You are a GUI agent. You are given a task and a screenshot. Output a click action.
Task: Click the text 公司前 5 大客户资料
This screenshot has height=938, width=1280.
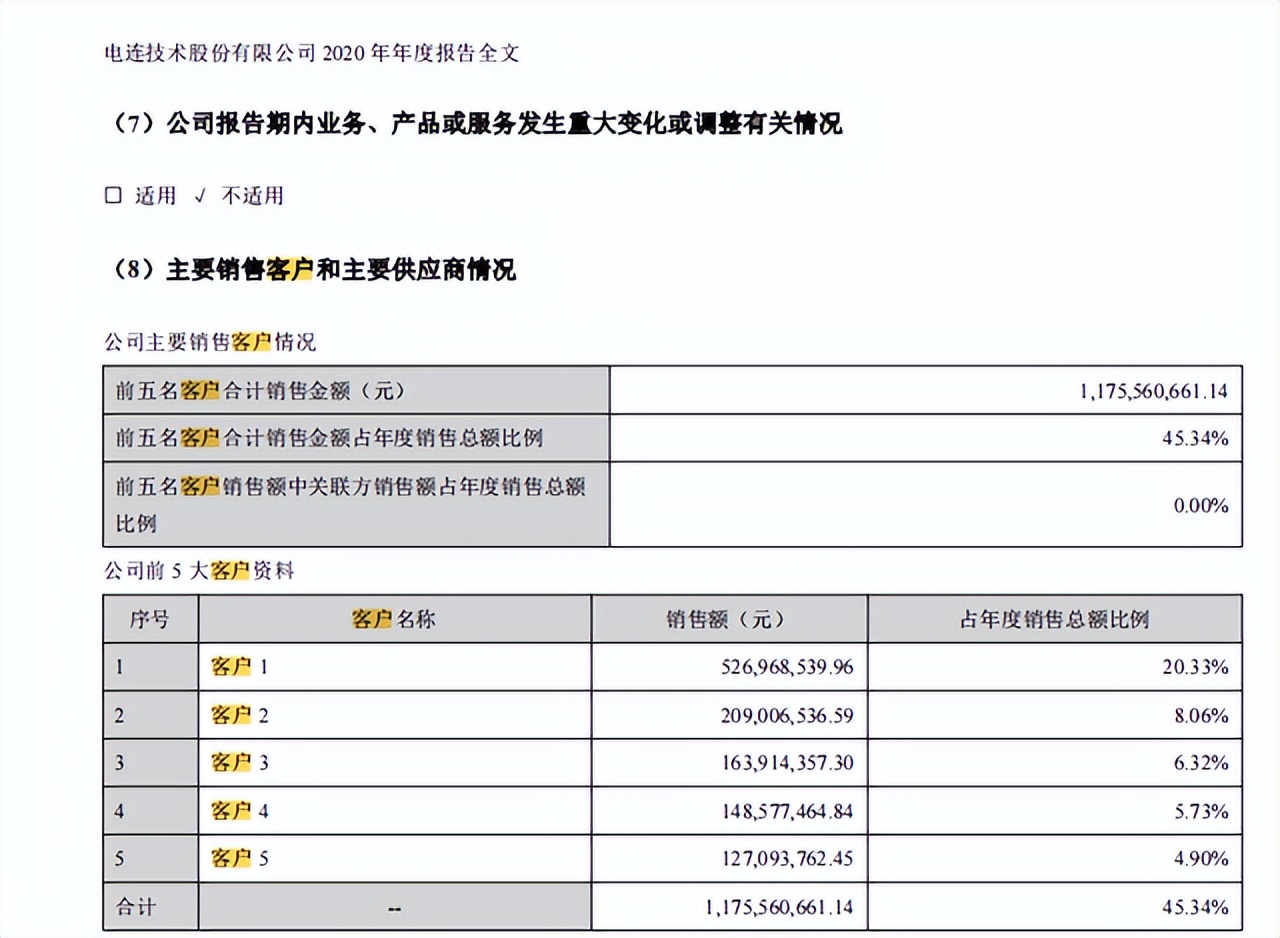(199, 573)
